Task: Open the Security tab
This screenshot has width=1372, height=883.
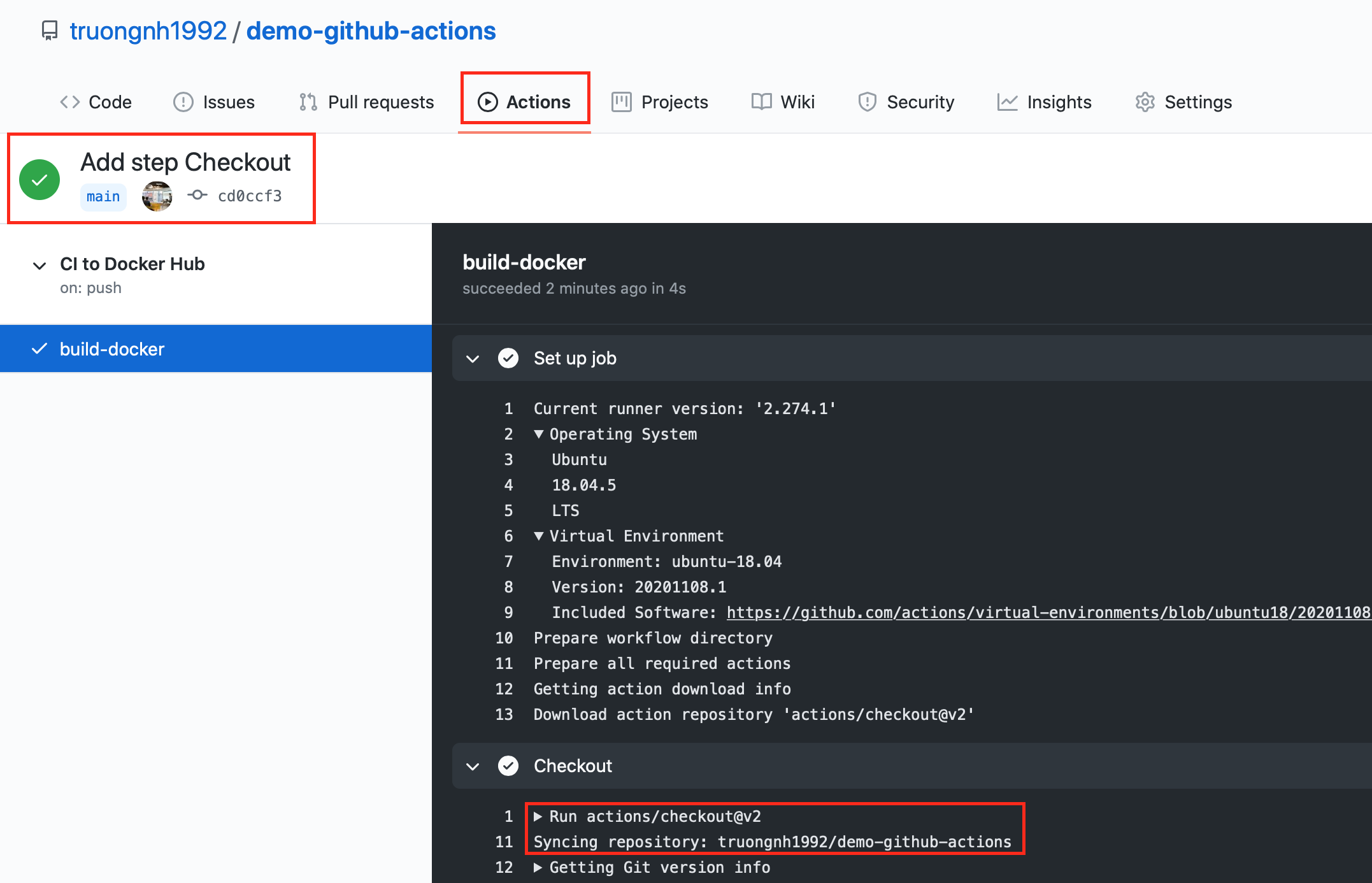Action: pyautogui.click(x=906, y=102)
